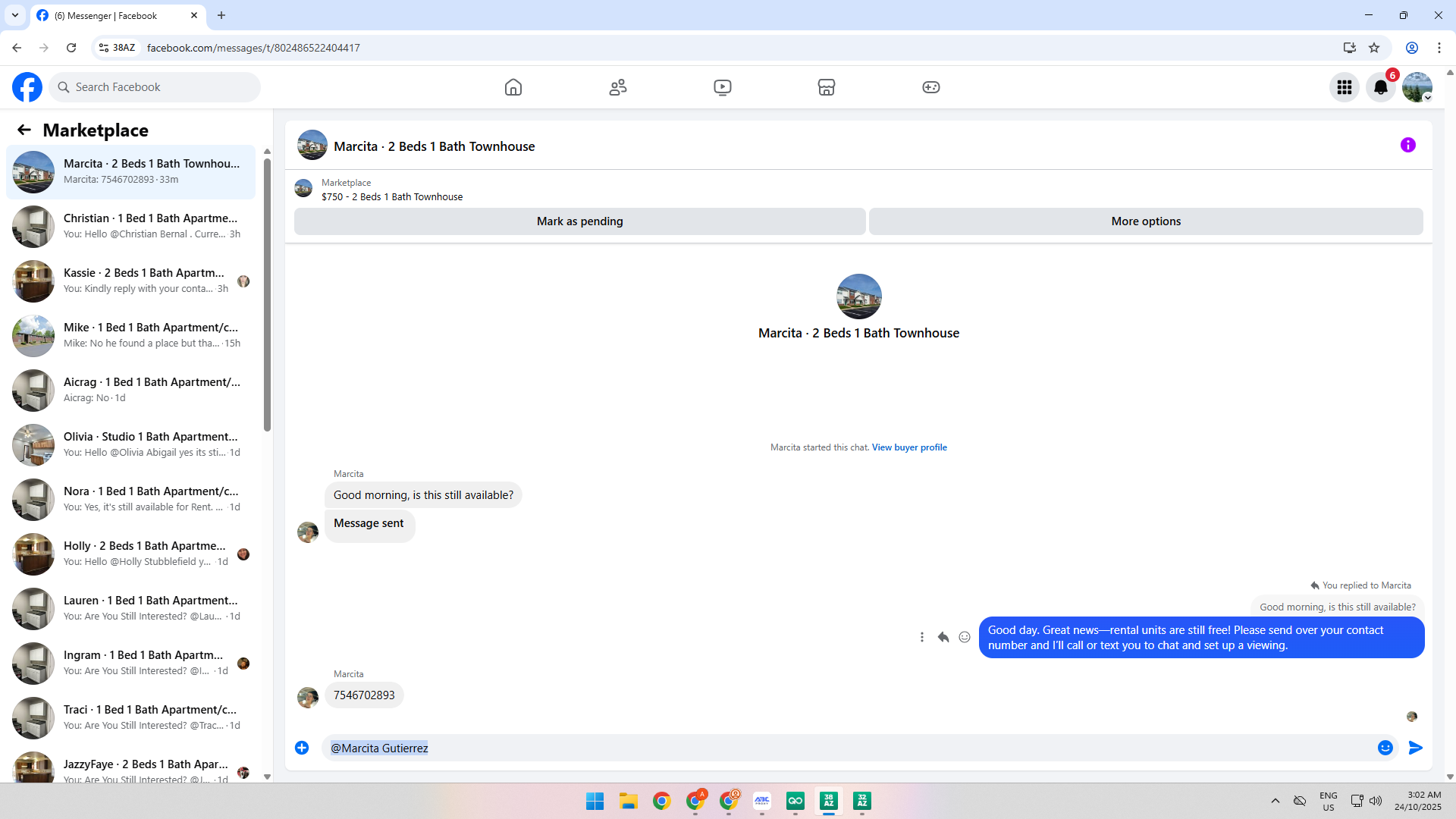The width and height of the screenshot is (1456, 819).
Task: Click the $750 - 2 Beds 1 Bath Townhouse listing
Action: click(x=392, y=197)
